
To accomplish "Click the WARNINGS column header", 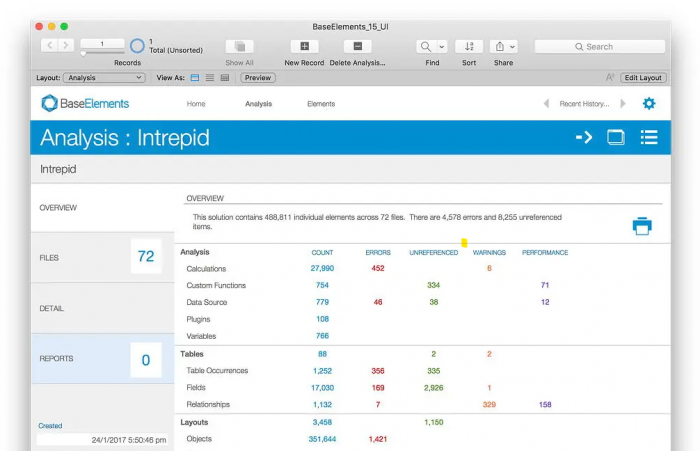I will (489, 252).
